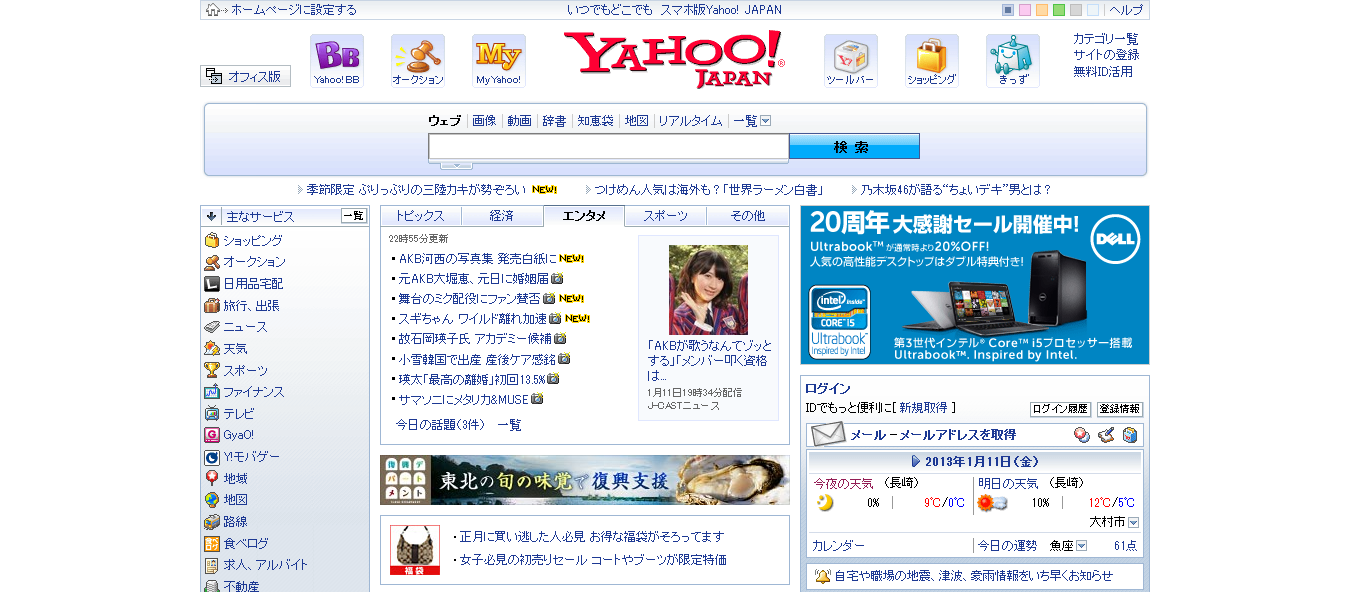
Task: Open the ヘルプ link
Action: coord(1126,10)
